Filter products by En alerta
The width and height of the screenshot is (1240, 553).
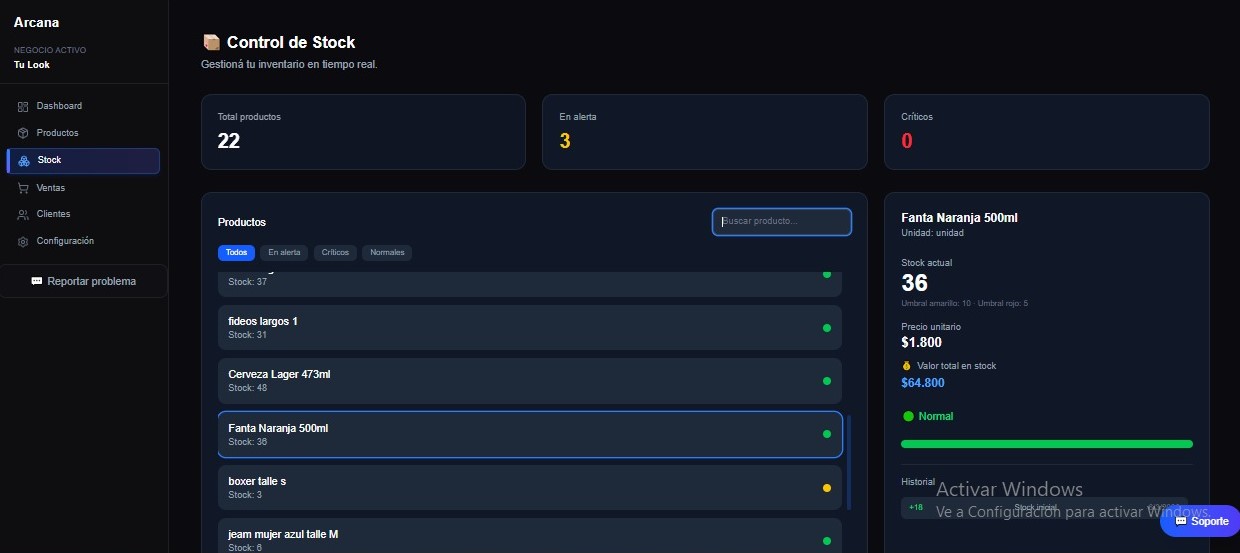284,253
